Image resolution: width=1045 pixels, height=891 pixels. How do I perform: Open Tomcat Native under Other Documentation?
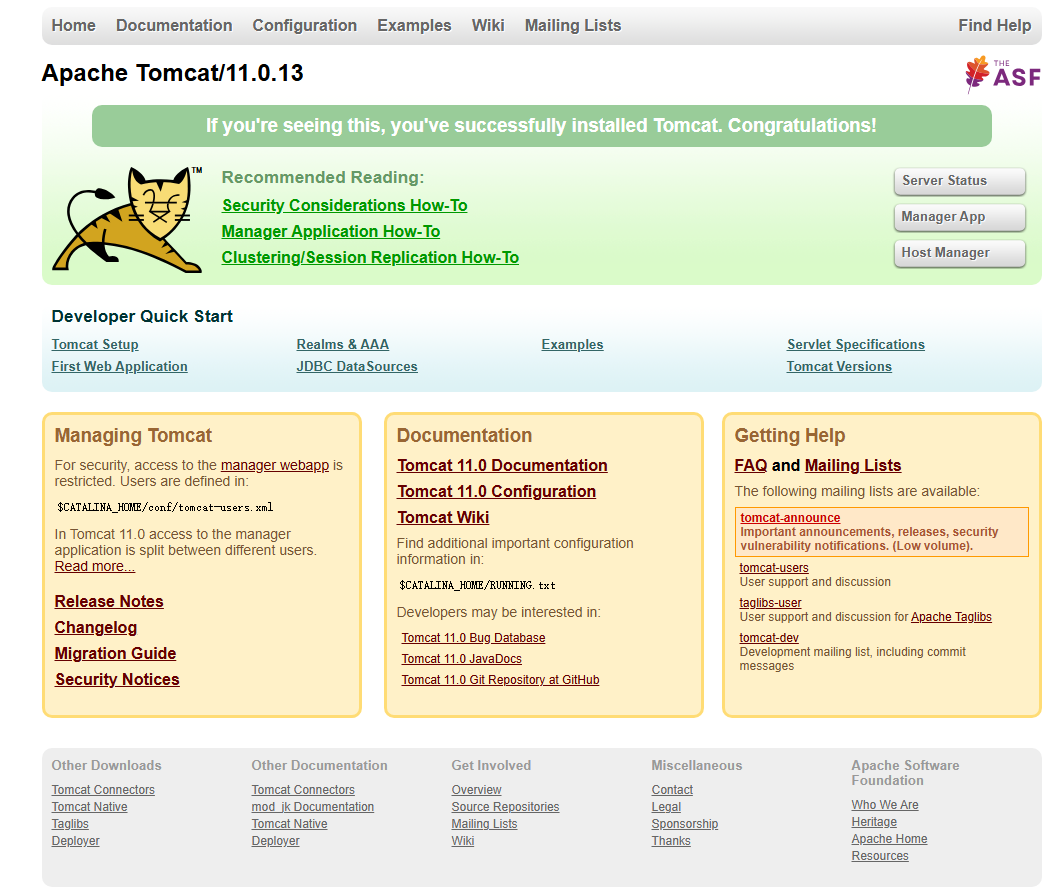pyautogui.click(x=289, y=824)
